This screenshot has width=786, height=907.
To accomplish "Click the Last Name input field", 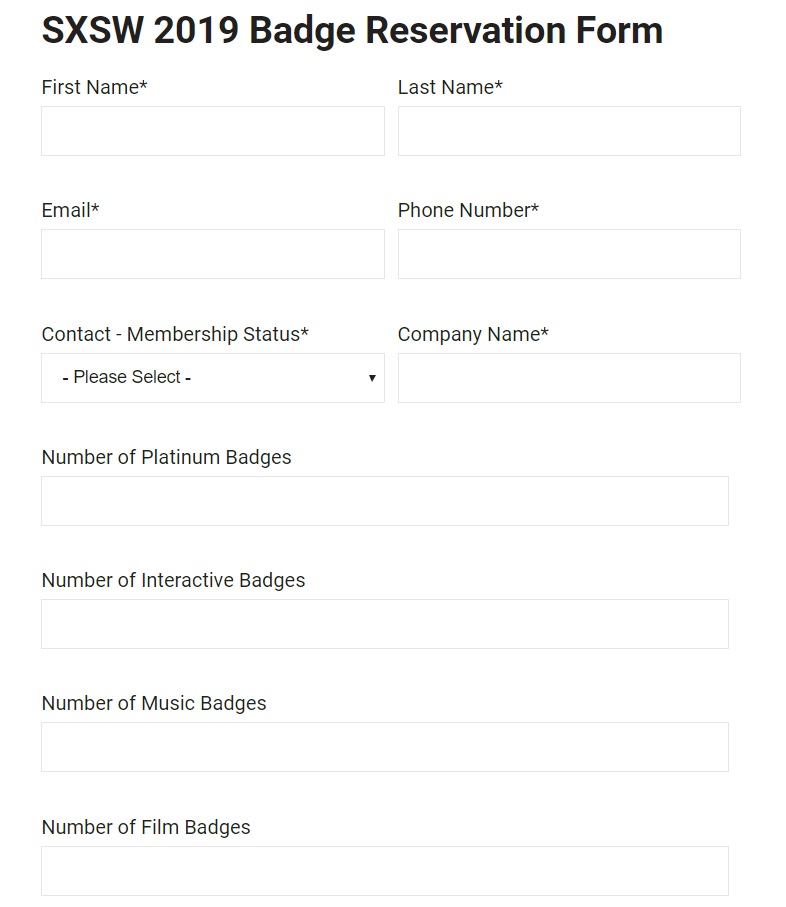I will click(x=569, y=131).
